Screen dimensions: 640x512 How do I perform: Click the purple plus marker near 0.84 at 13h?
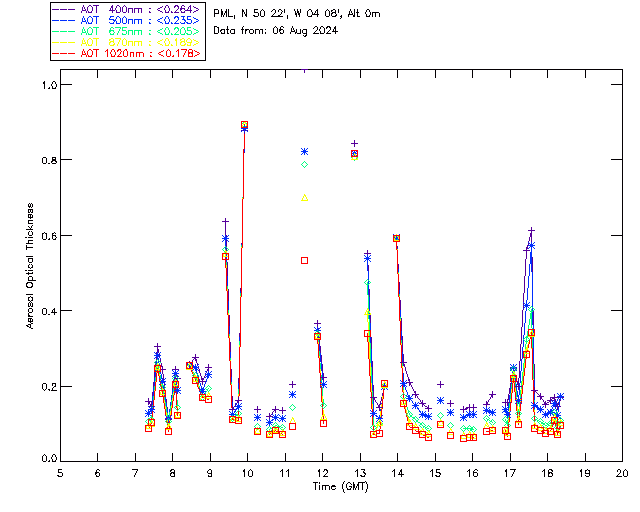coord(355,143)
